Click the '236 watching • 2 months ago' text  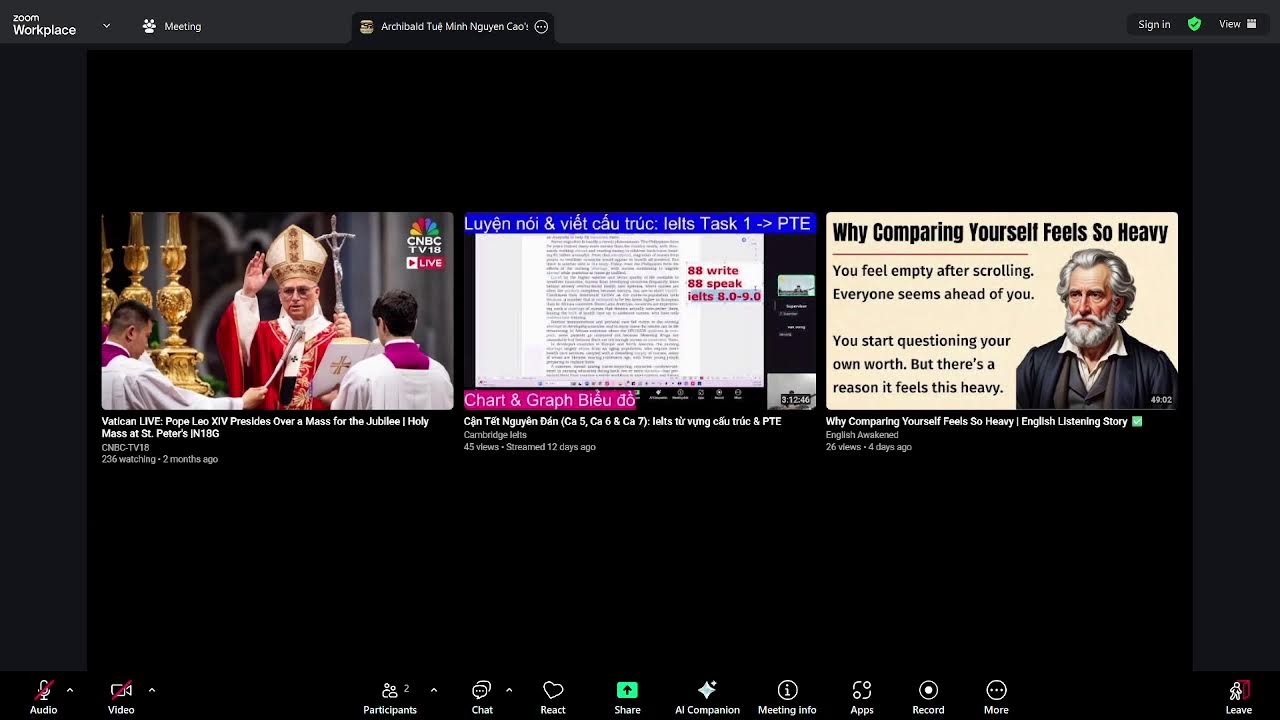159,459
